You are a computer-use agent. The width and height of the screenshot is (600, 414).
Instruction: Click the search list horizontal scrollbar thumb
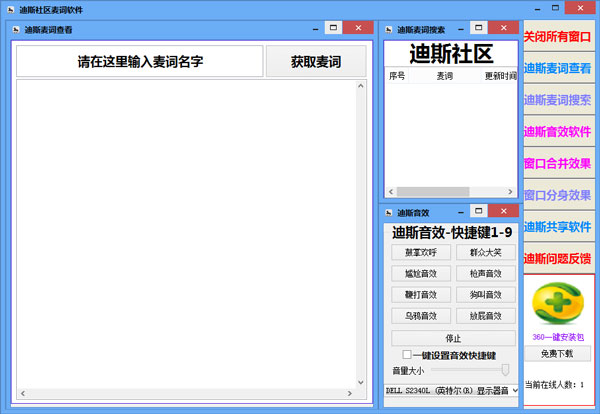click(x=433, y=192)
